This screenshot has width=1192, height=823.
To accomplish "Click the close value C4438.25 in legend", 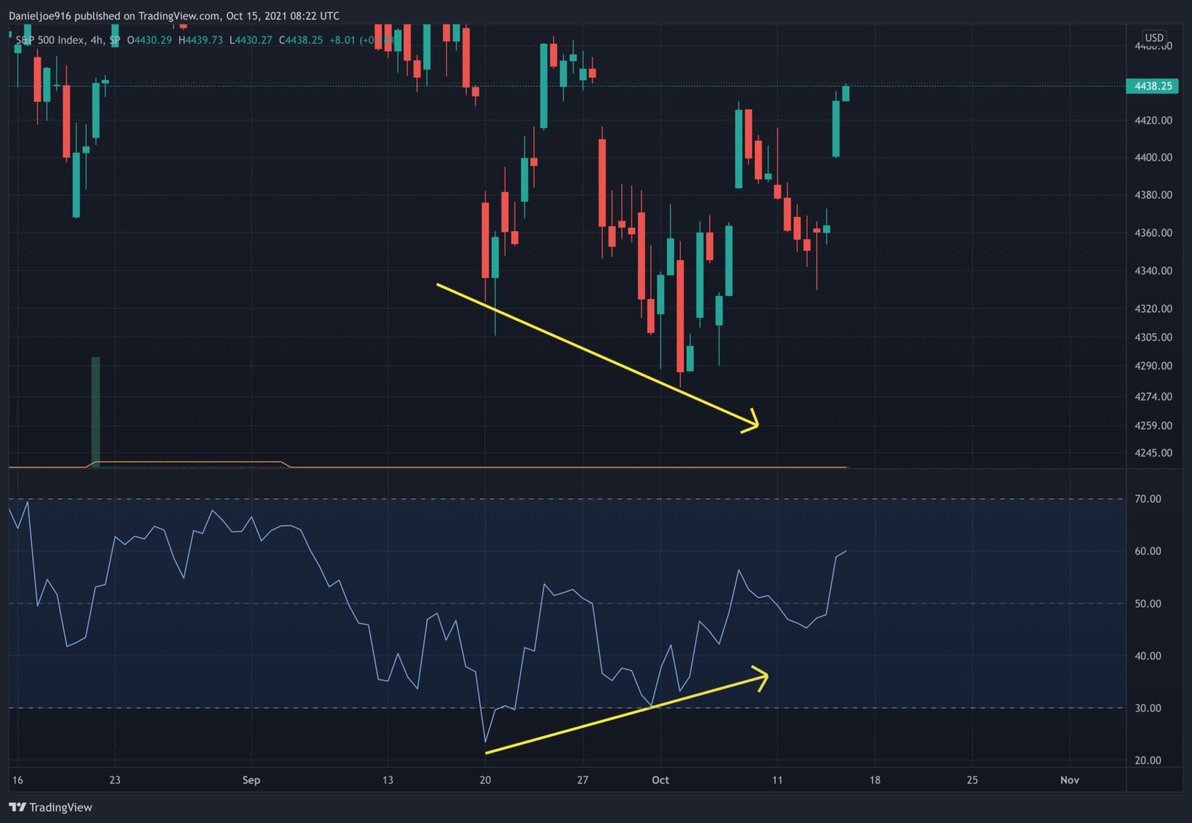I will point(301,38).
